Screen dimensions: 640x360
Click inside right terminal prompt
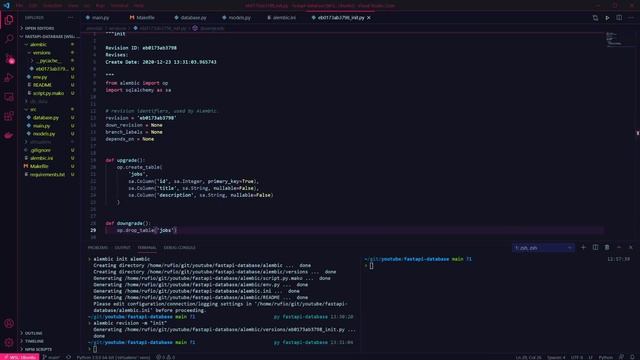[372, 266]
